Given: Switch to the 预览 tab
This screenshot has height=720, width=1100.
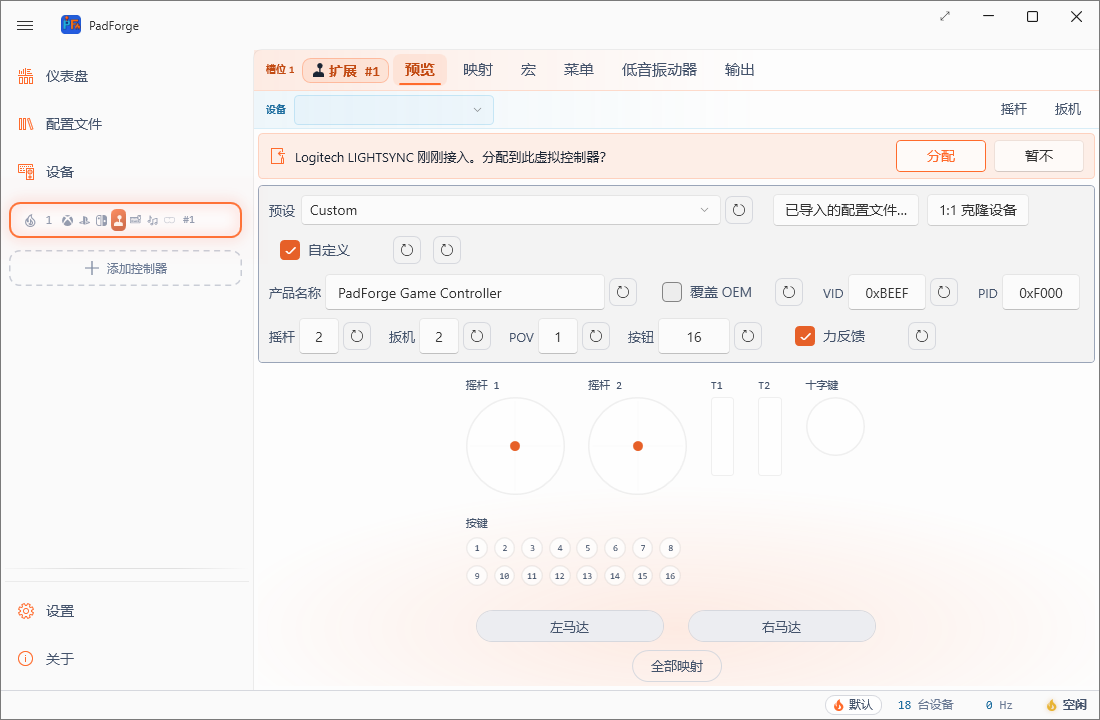Looking at the screenshot, I should [x=420, y=69].
